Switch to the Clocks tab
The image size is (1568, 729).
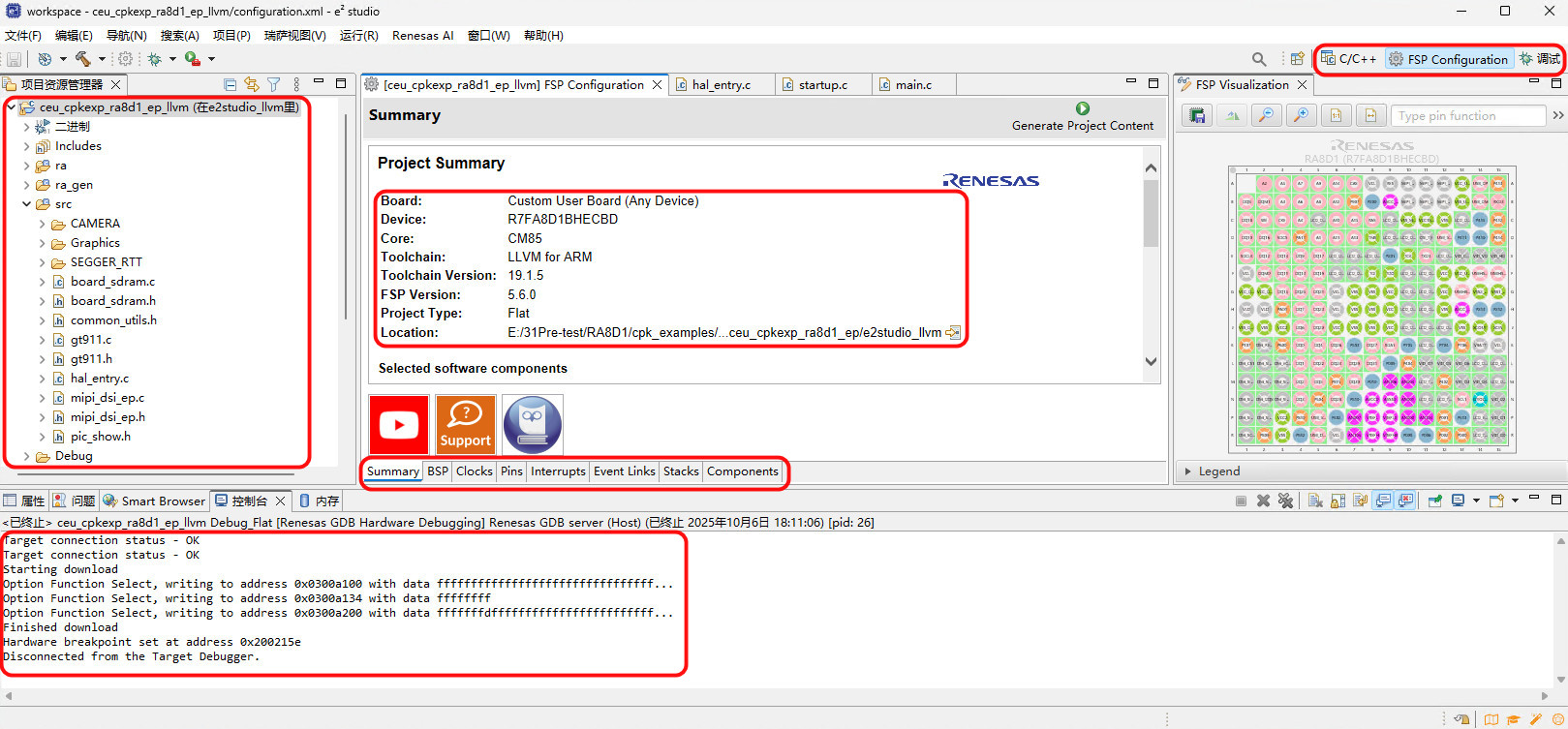point(475,471)
